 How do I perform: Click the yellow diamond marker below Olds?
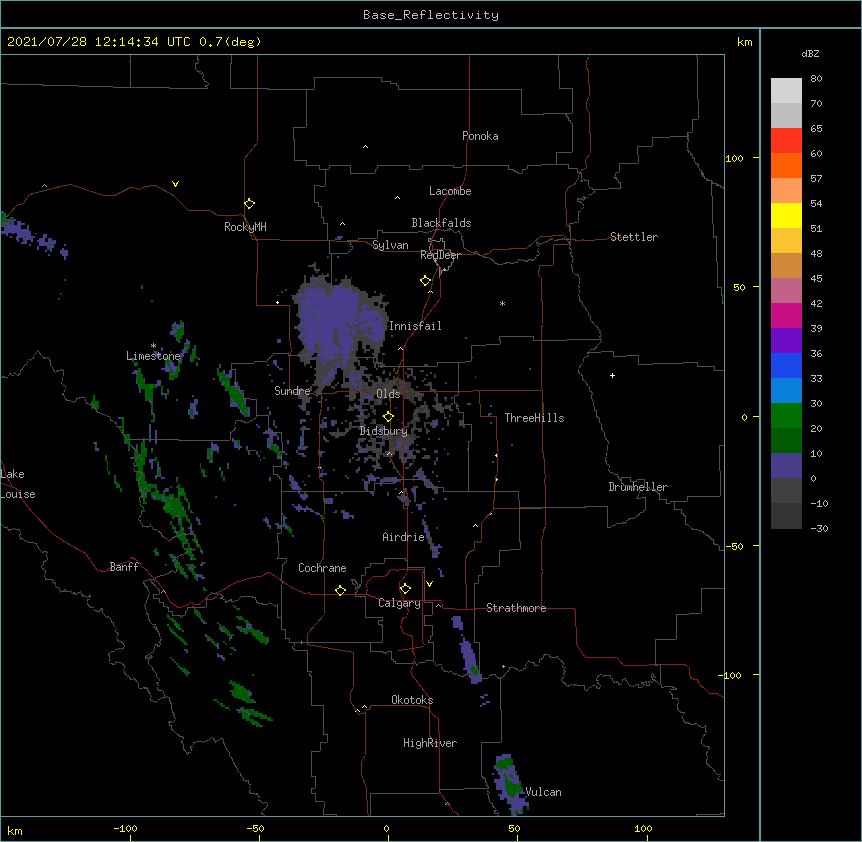(x=388, y=416)
